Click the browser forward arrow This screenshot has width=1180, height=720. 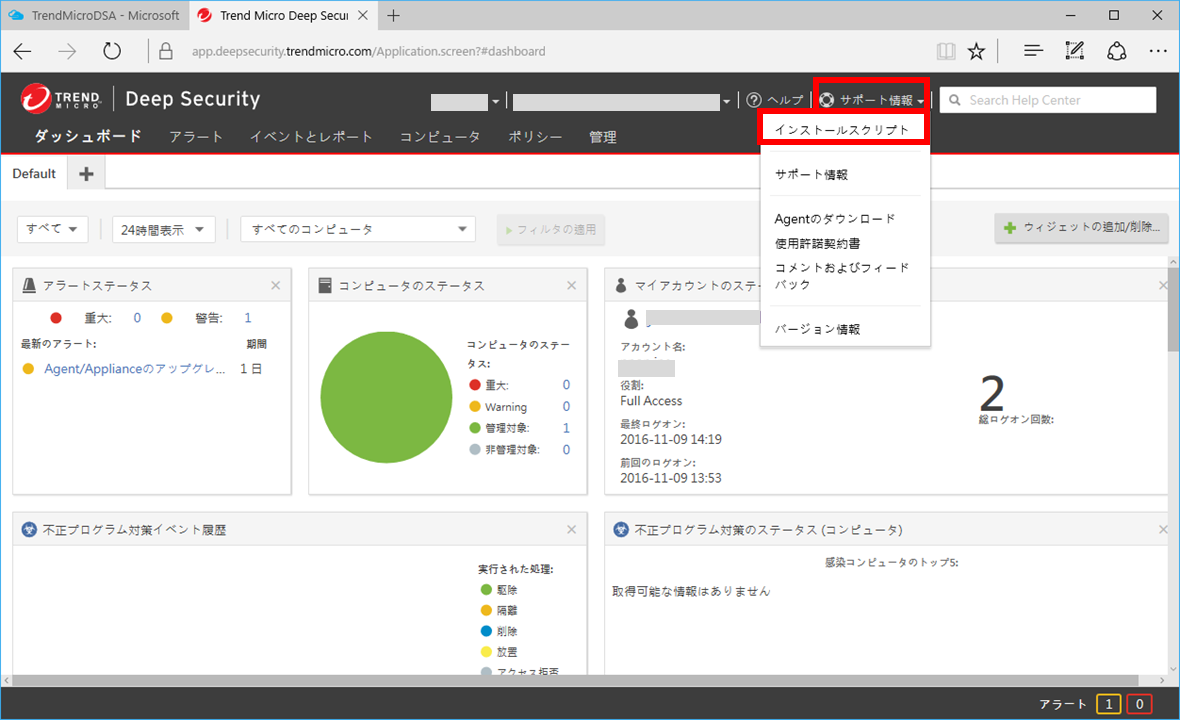67,51
